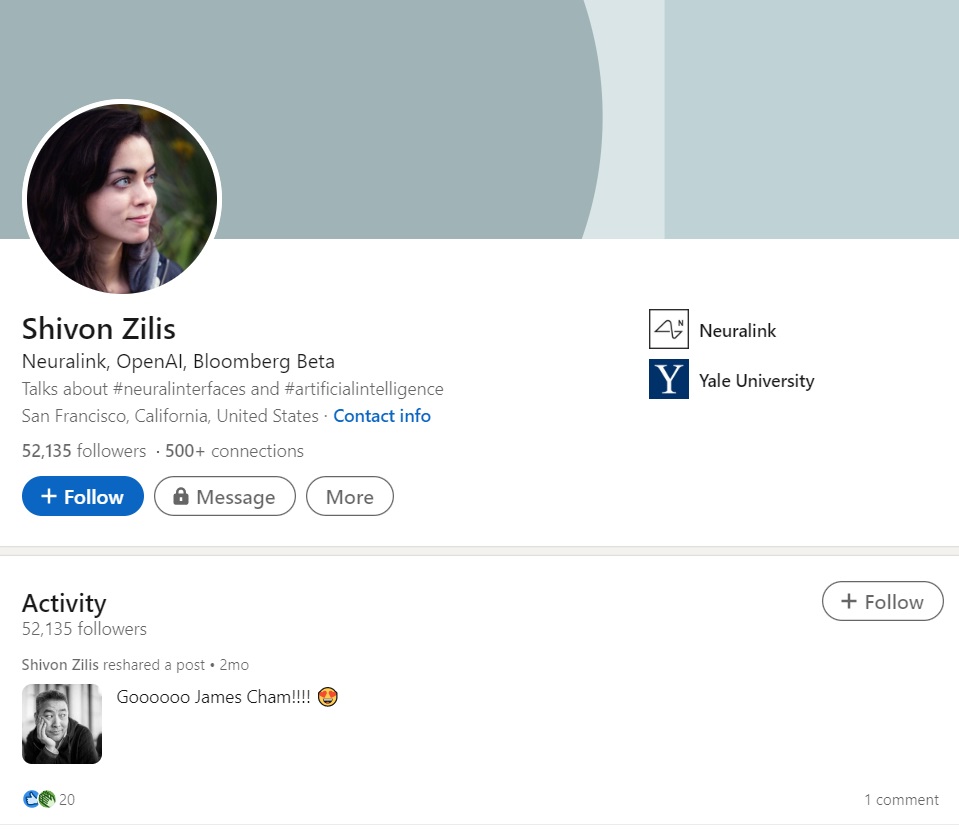This screenshot has width=959, height=829.
Task: Click Shivon Zilis's profile photo
Action: coord(120,198)
